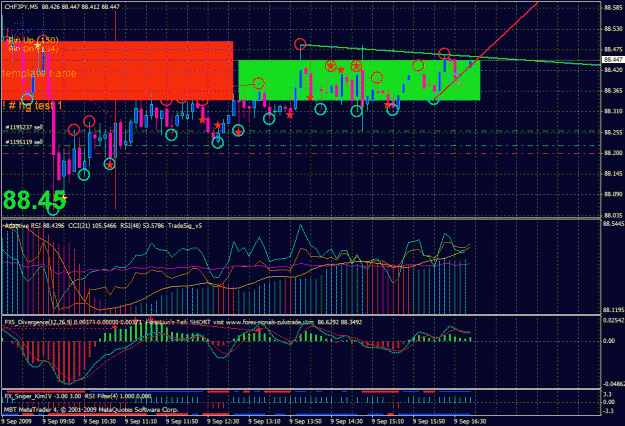The width and height of the screenshot is (625, 426).
Task: Click 0.02542 on the divergence scale
Action: pyautogui.click(x=613, y=320)
